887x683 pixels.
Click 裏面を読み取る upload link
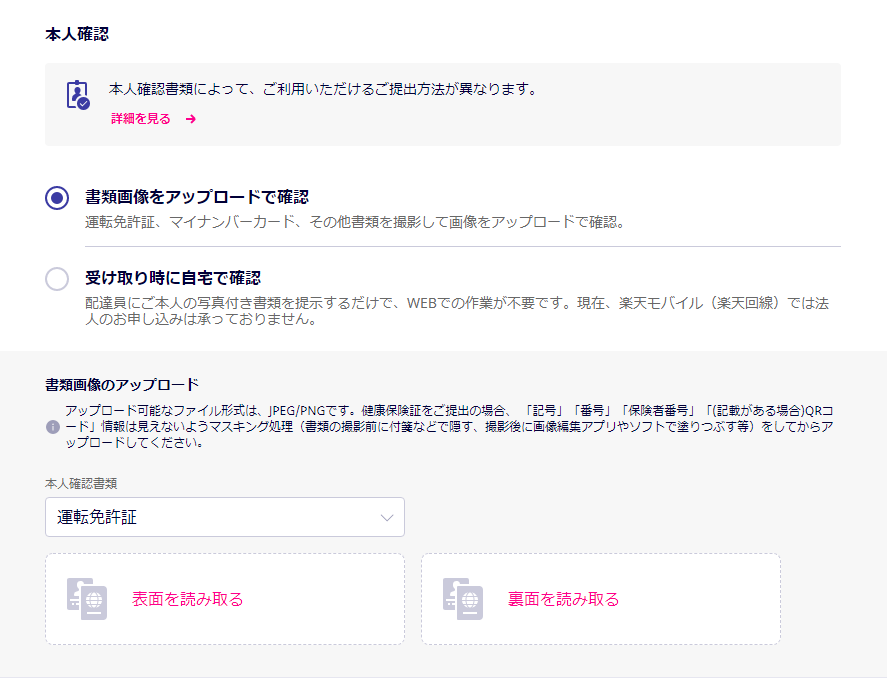coord(563,599)
